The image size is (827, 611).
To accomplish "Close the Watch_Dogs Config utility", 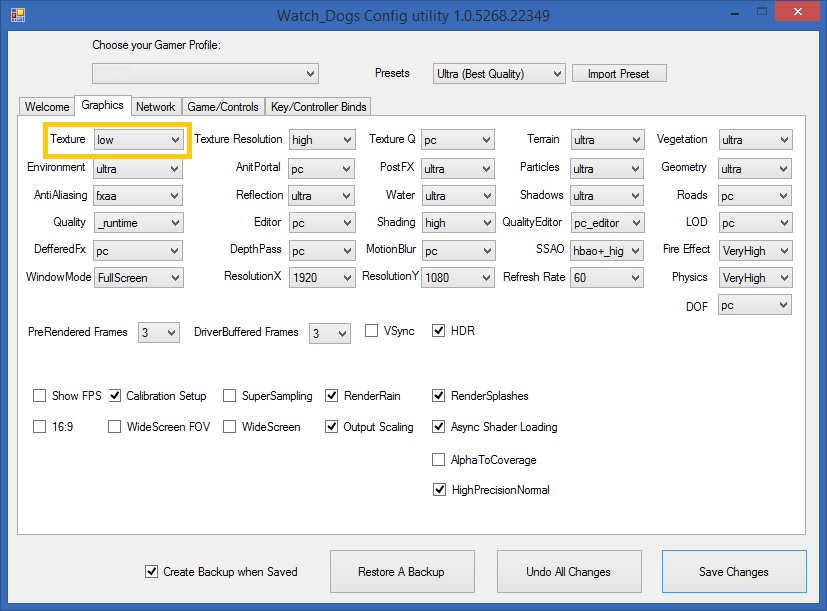I will pos(798,12).
